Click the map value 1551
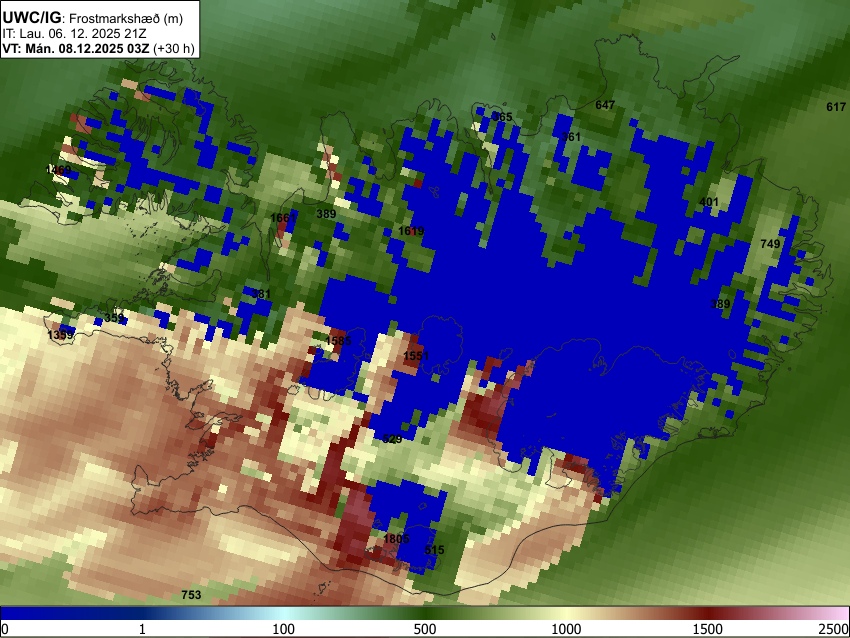Screen dimensions: 850x638 416,356
